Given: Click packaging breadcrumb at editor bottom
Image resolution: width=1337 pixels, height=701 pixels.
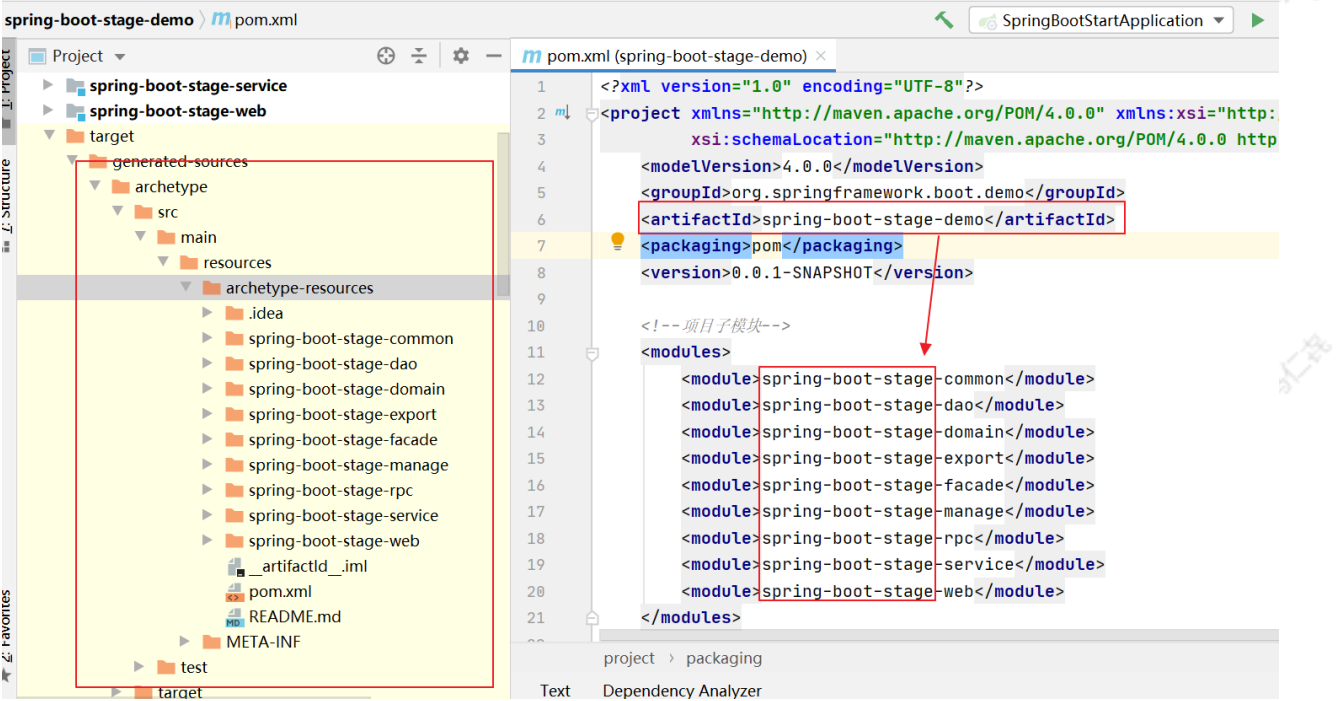Looking at the screenshot, I should pyautogui.click(x=724, y=658).
